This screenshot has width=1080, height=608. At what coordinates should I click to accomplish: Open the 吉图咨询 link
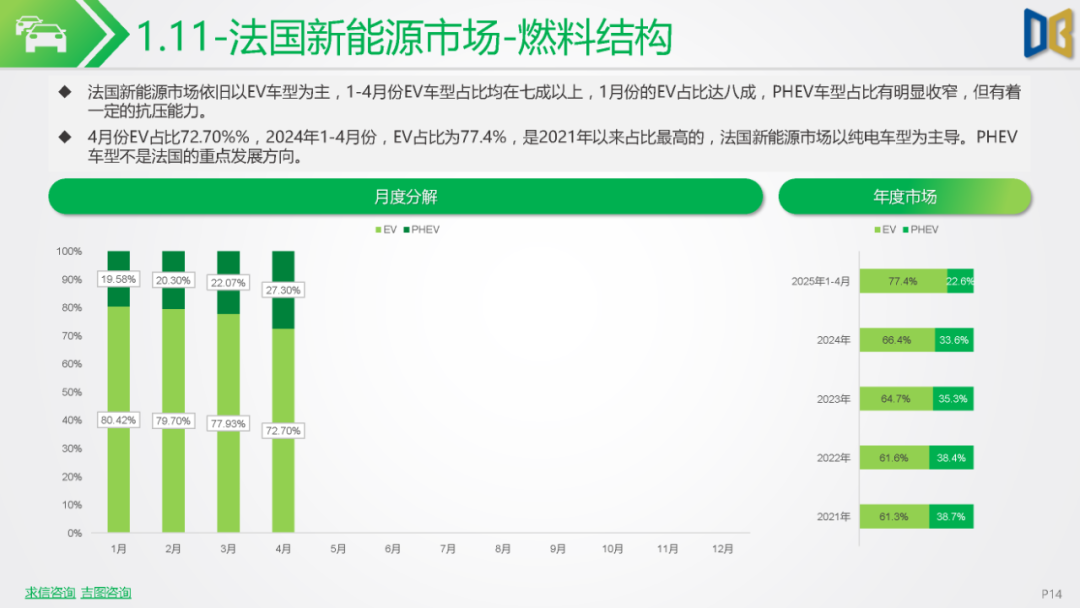[x=106, y=592]
